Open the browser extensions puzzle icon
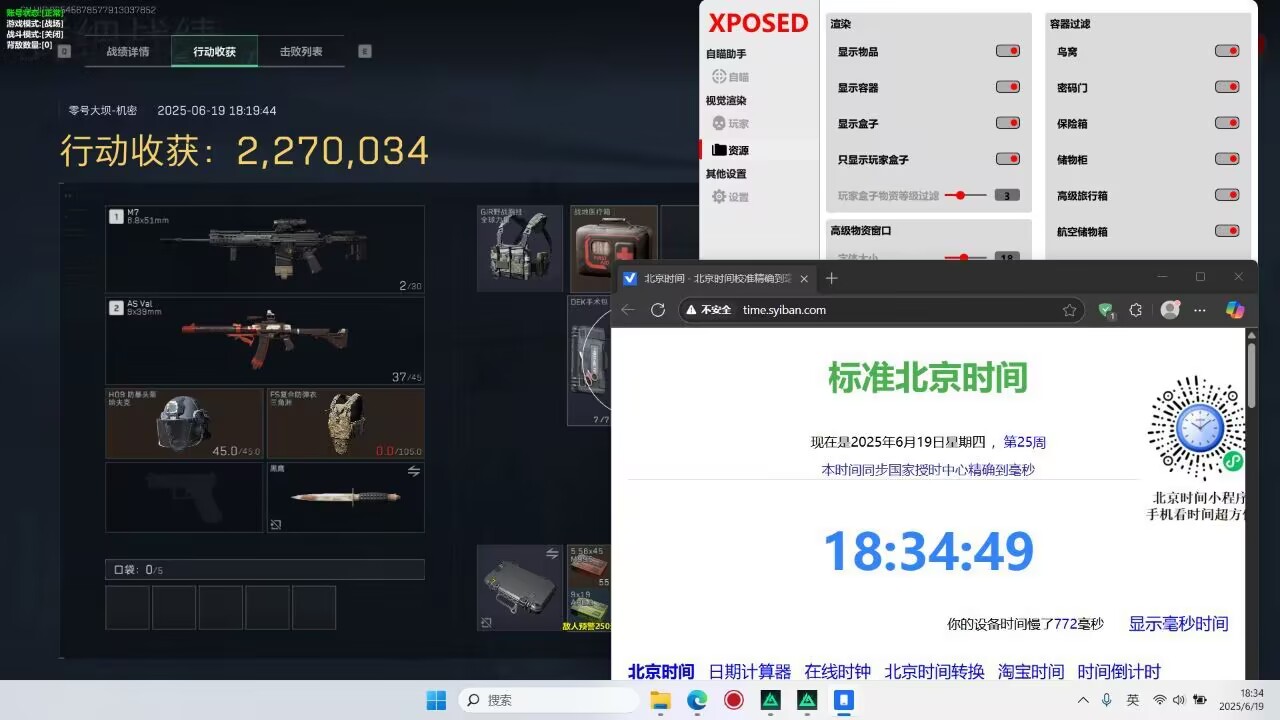This screenshot has height=720, width=1280. (x=1136, y=310)
